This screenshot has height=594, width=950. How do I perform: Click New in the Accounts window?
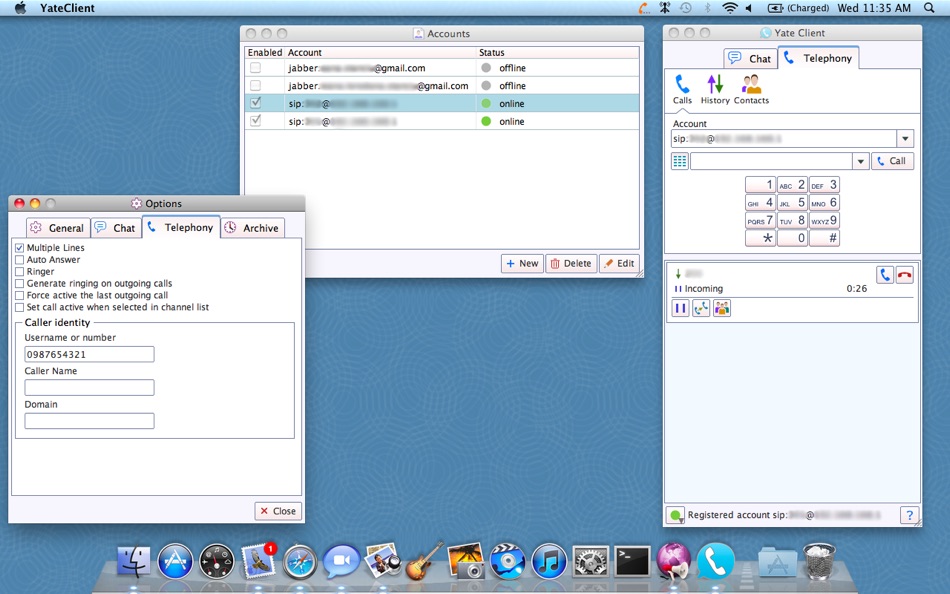coord(522,264)
